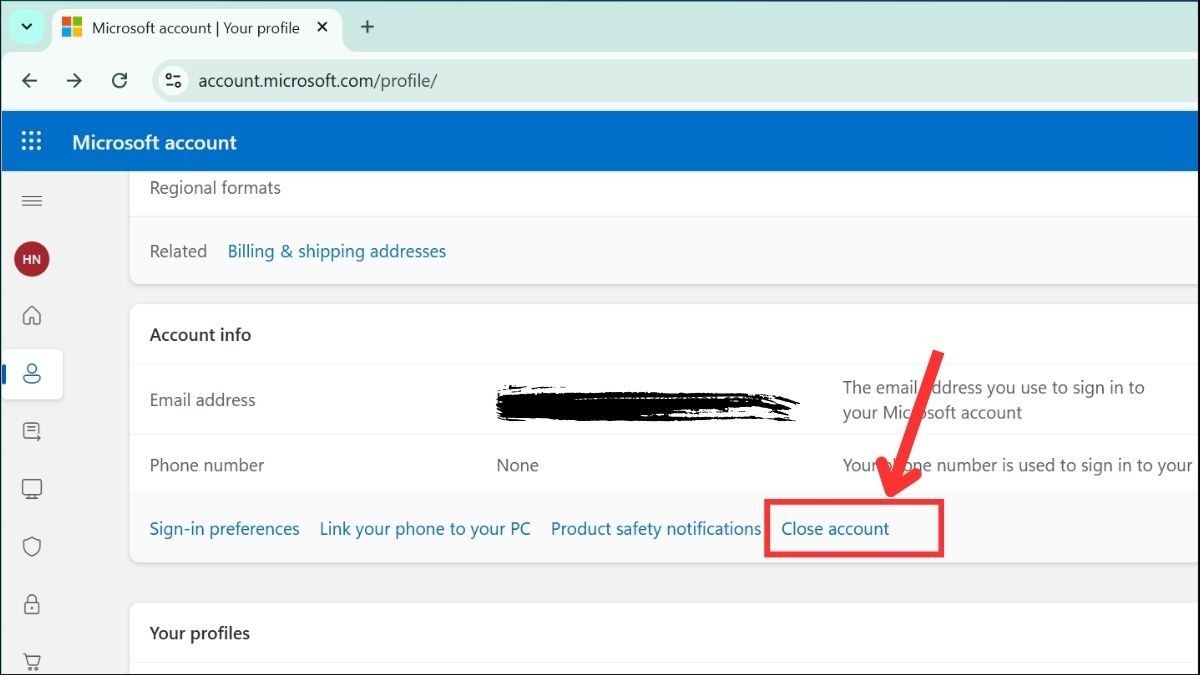Go back to the previous page

tap(30, 81)
